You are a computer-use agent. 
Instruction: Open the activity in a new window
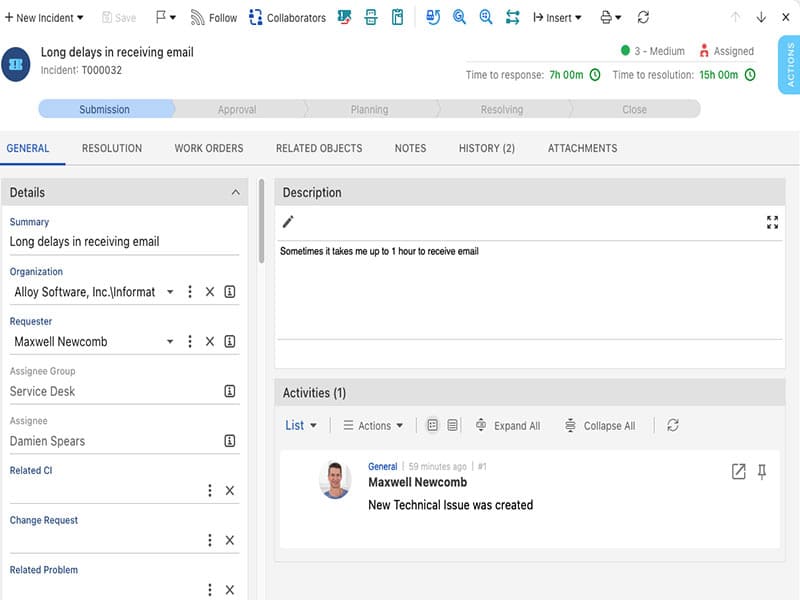[739, 472]
